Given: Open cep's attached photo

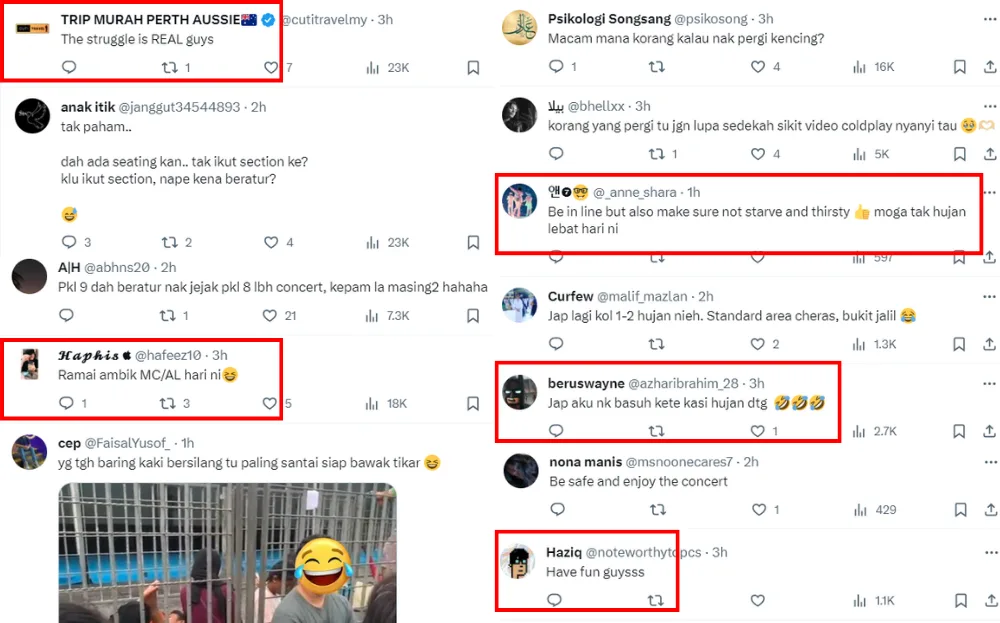Looking at the screenshot, I should pyautogui.click(x=228, y=553).
